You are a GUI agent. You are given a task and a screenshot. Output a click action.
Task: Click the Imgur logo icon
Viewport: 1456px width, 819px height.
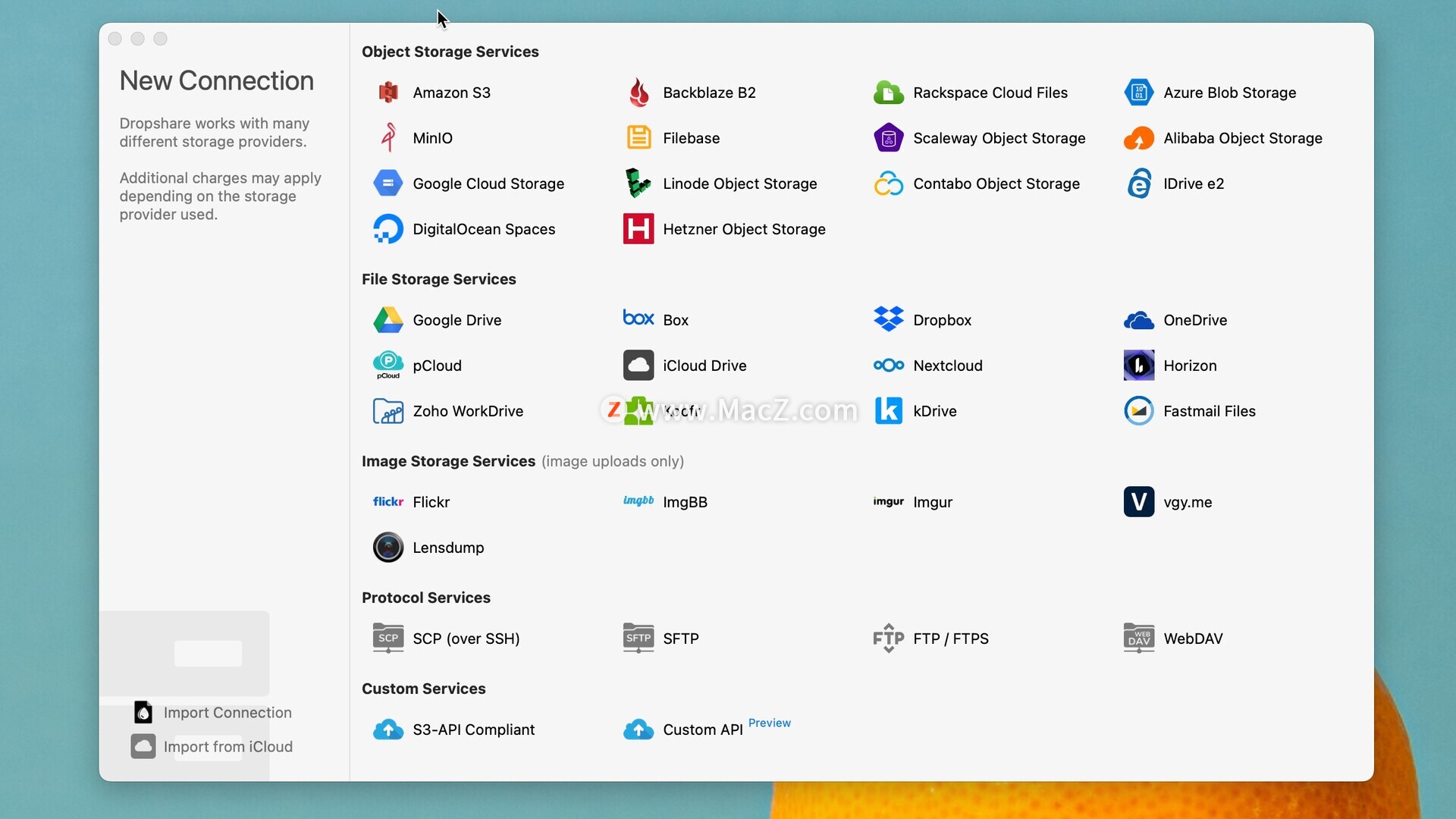click(x=889, y=501)
